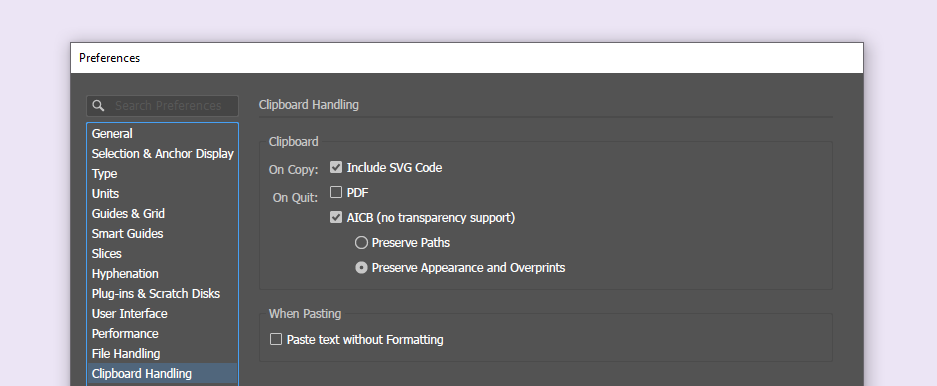Screen dimensions: 937x386
Task: Toggle AICB (no transparency support) checkbox
Action: (336, 217)
